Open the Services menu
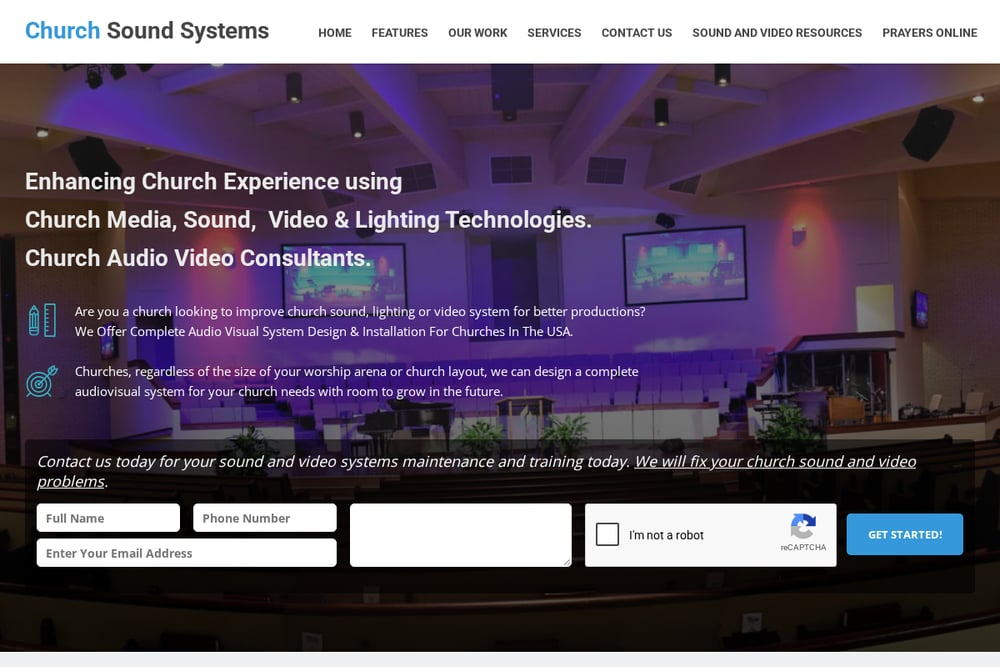 (x=554, y=33)
